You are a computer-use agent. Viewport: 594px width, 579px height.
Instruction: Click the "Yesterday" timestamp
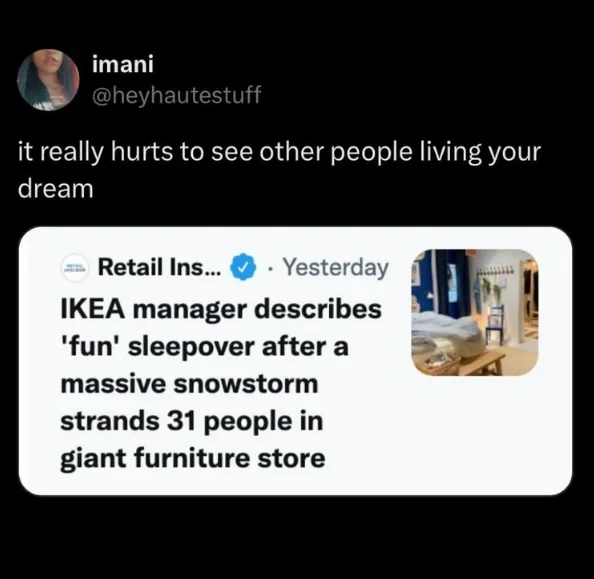pos(336,268)
